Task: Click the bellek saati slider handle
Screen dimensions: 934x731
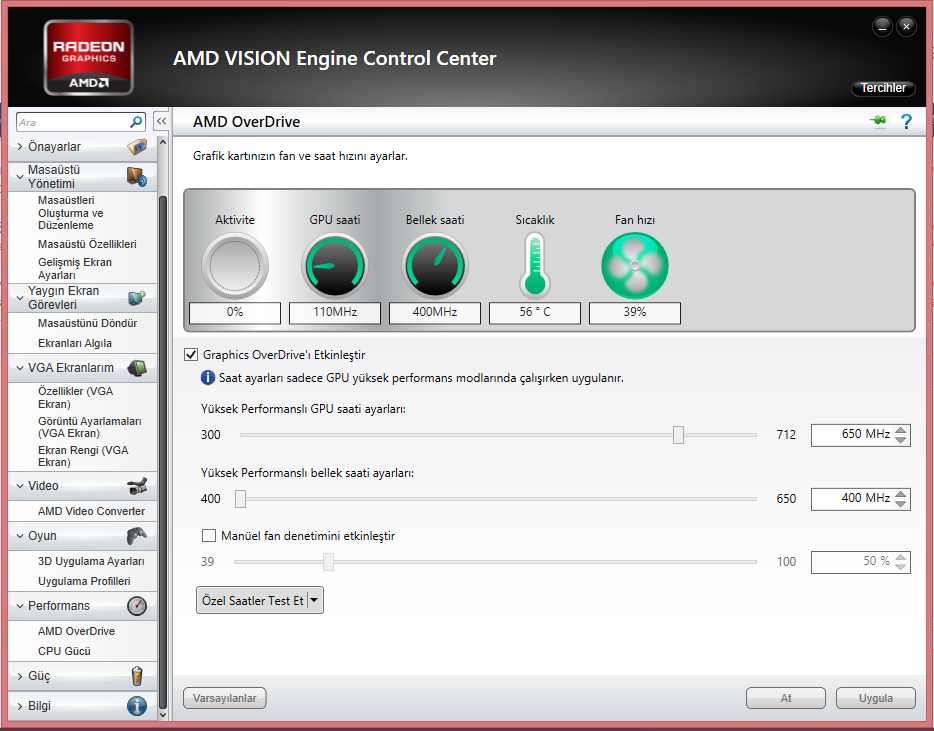Action: click(240, 499)
